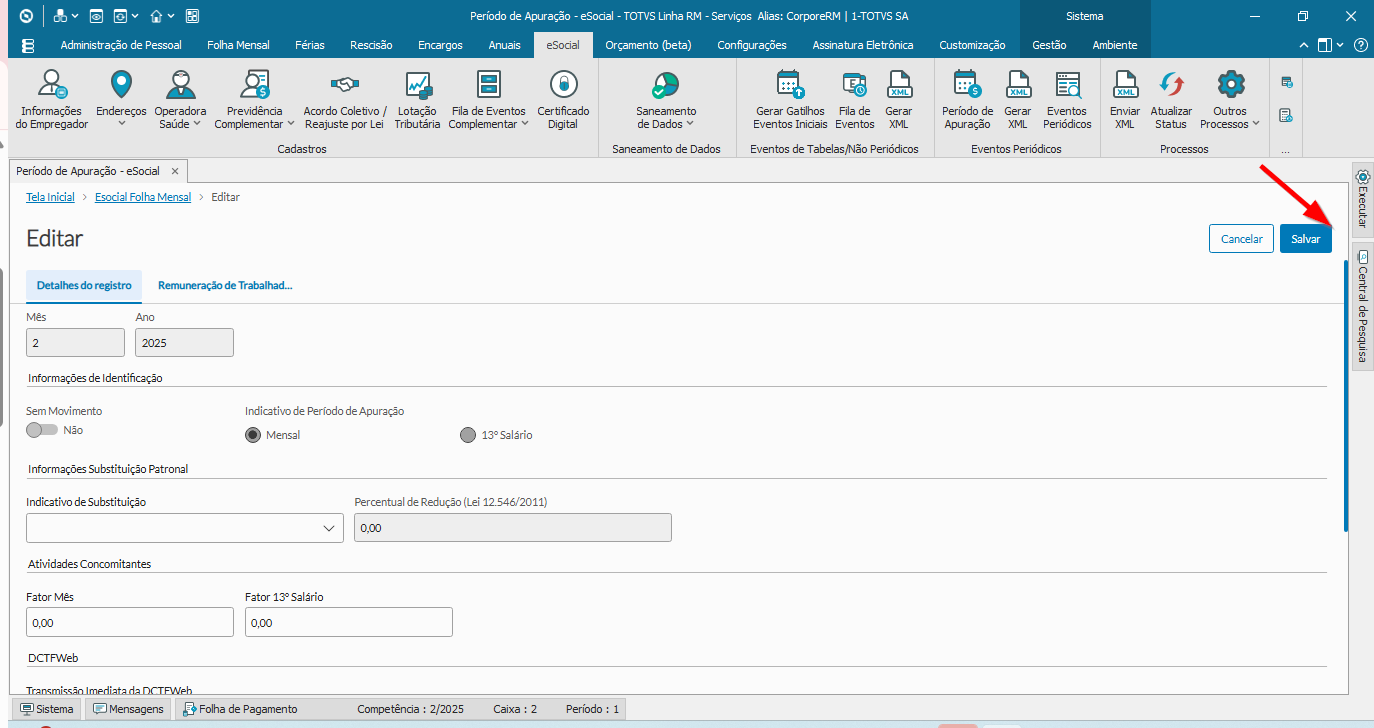Open the Indicativo de Substituição combo box
1374x728 pixels.
[x=185, y=528]
